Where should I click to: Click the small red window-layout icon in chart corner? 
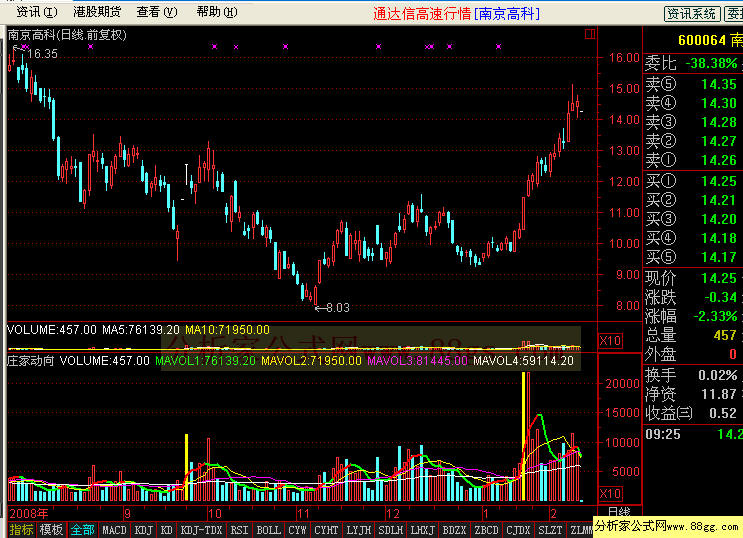(x=590, y=34)
